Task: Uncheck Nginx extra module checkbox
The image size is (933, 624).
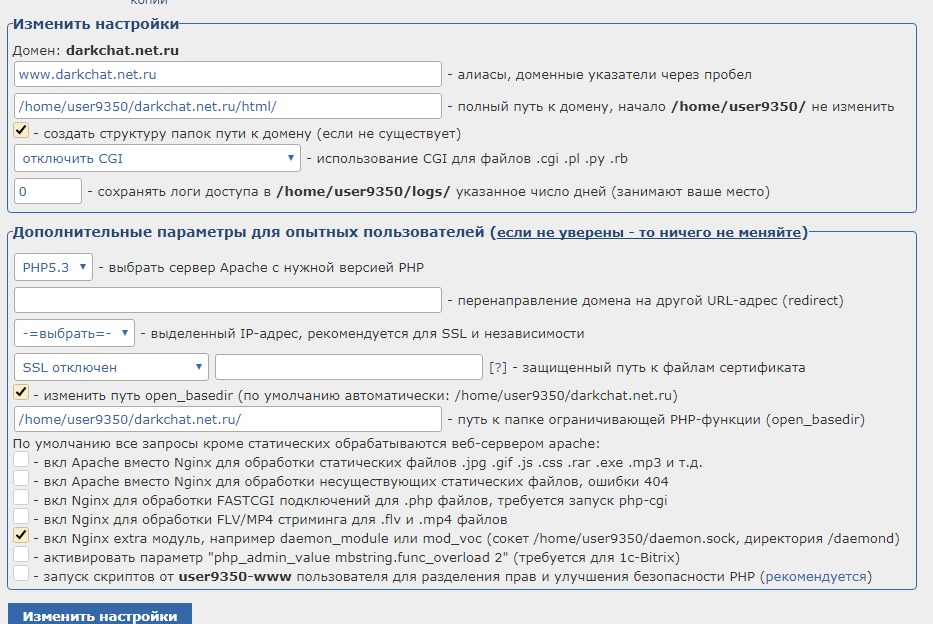Action: tap(21, 535)
